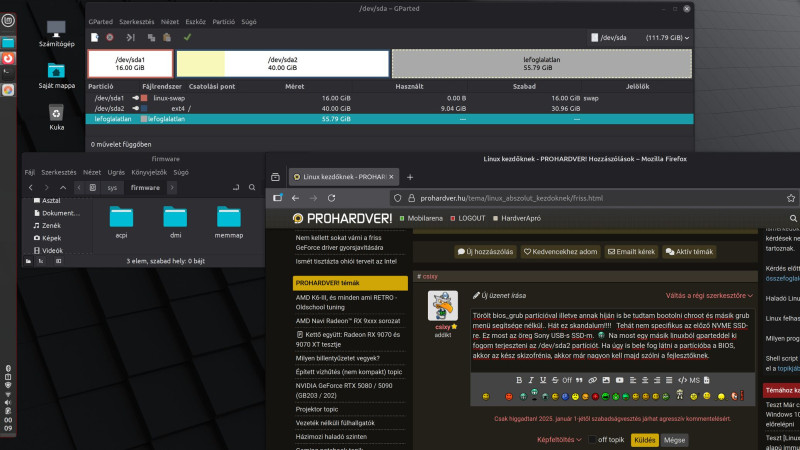
Task: Select the /dev/sda2 block in partition graphic
Action: (x=283, y=64)
